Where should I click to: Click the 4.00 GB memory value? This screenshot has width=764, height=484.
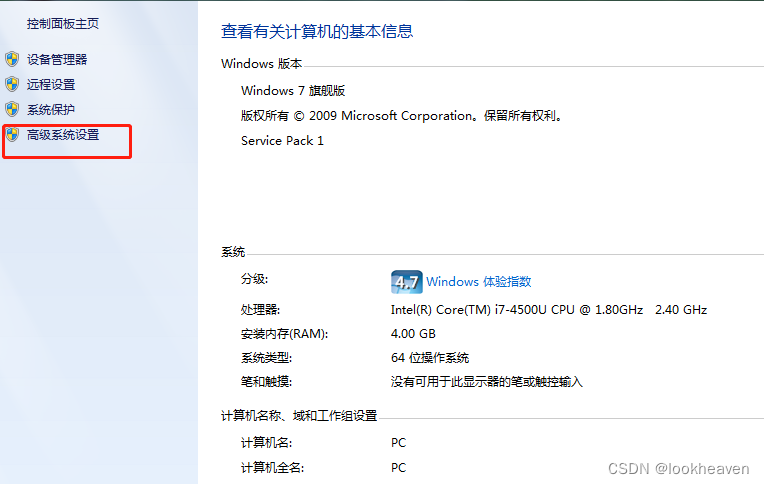click(413, 334)
